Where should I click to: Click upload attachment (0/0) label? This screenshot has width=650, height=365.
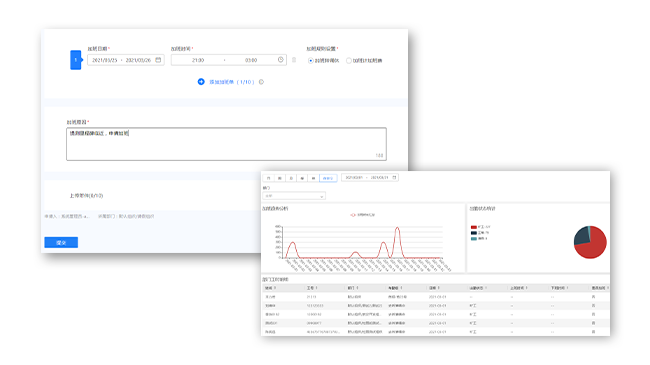[86, 195]
